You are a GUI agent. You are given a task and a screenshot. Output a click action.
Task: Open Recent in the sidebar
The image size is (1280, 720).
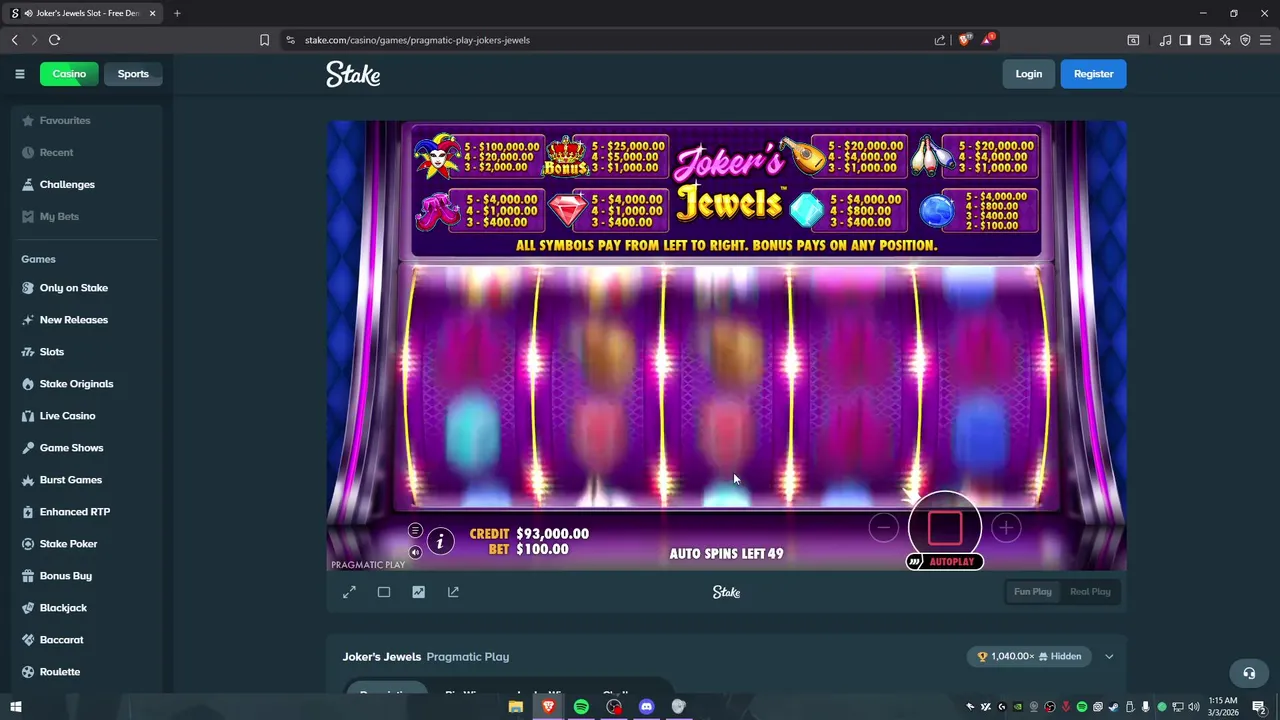(86, 153)
